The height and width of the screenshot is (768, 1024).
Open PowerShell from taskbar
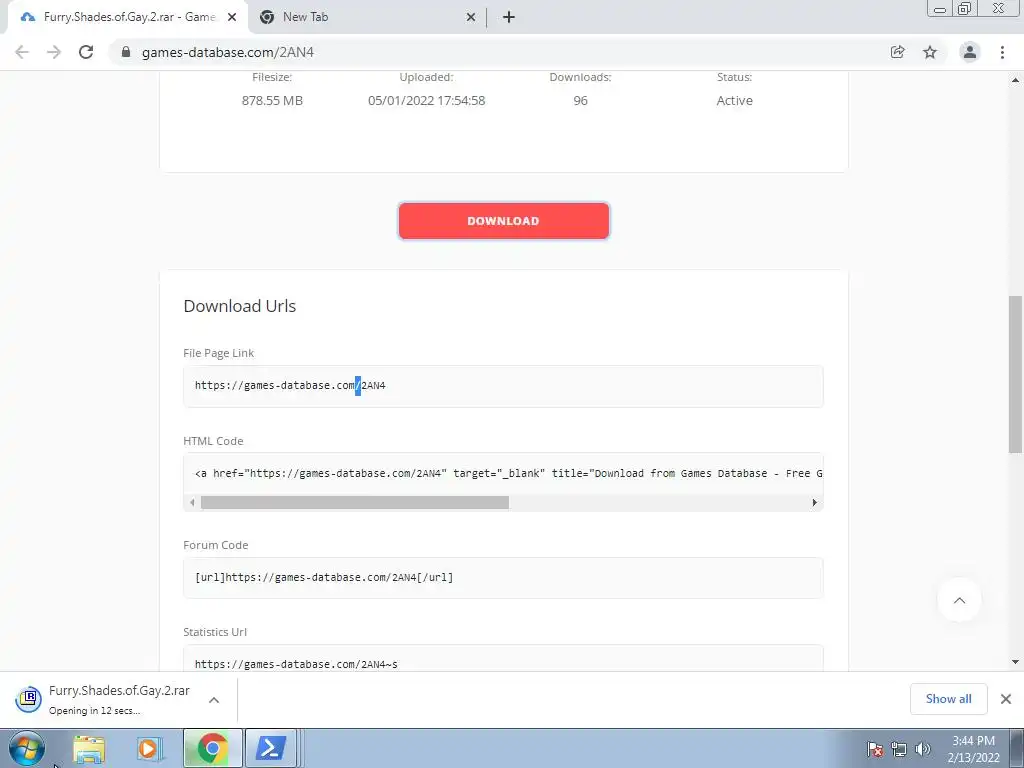pyautogui.click(x=270, y=748)
